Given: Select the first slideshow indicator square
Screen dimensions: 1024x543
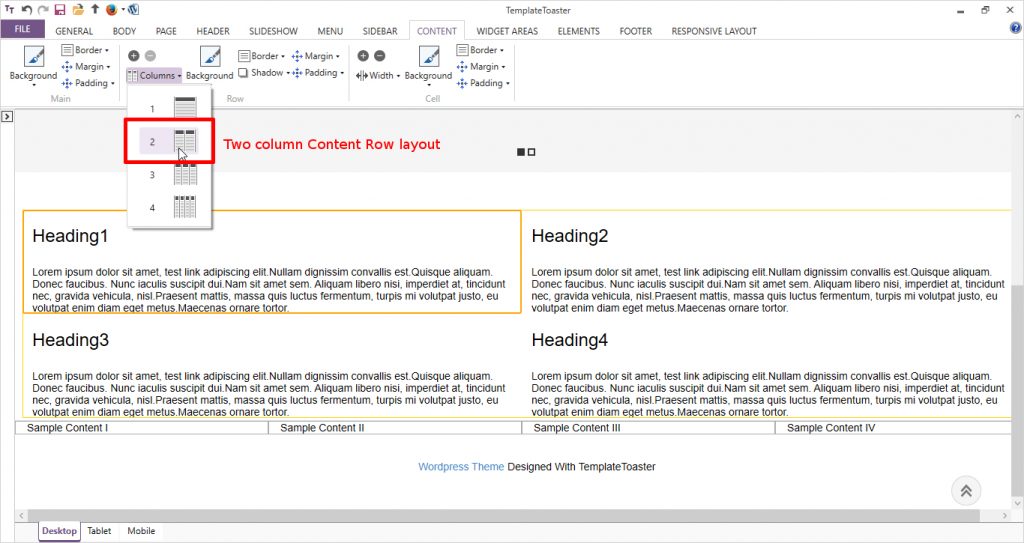Looking at the screenshot, I should point(521,152).
